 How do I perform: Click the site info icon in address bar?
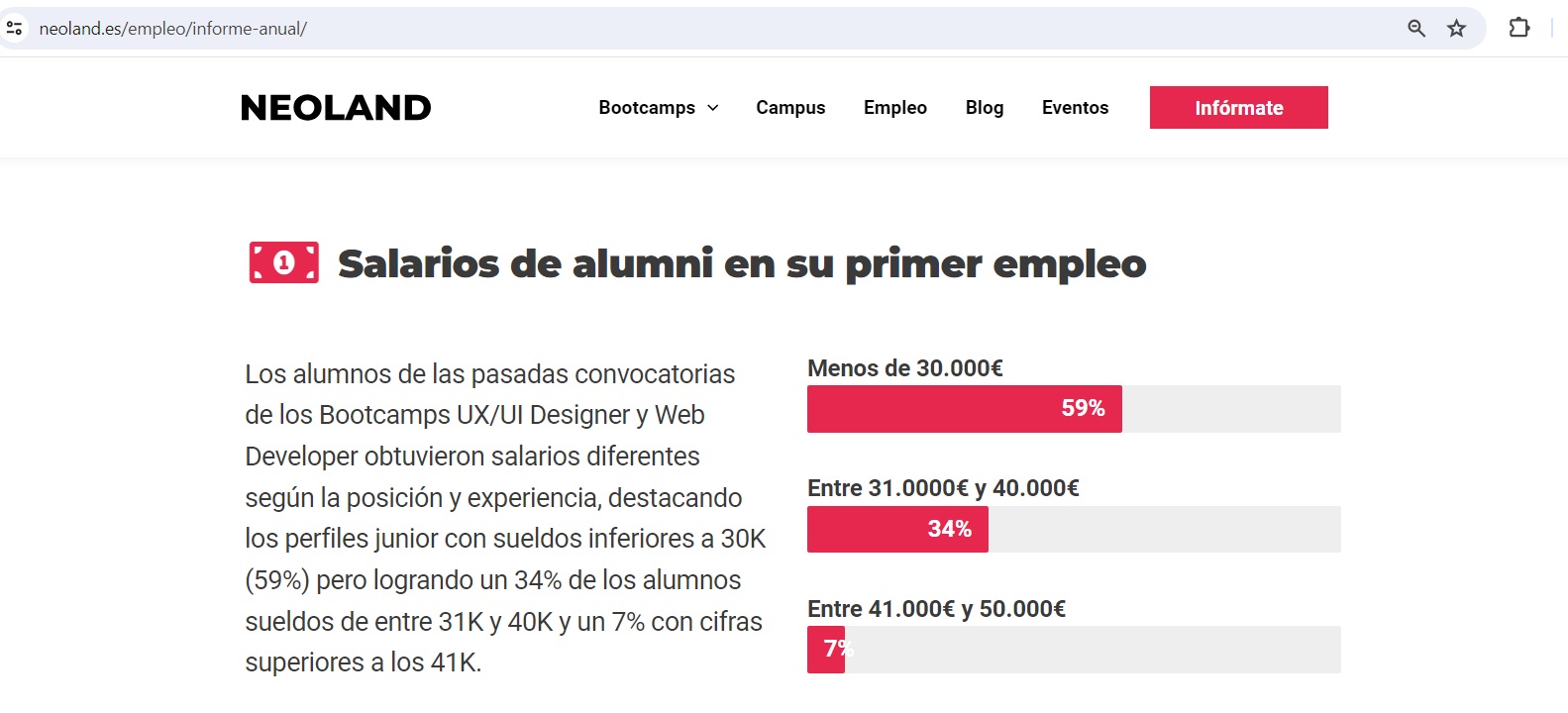point(15,29)
